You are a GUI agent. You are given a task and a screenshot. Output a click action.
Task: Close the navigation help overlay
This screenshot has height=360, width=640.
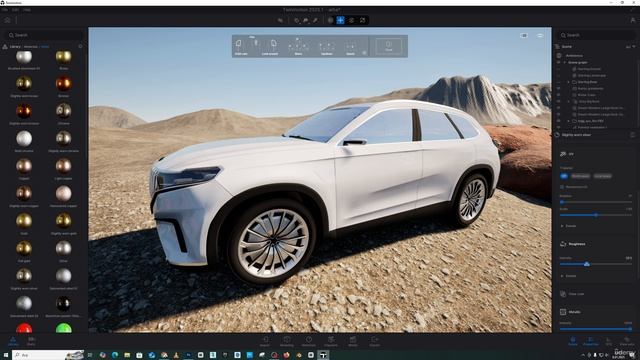388,46
